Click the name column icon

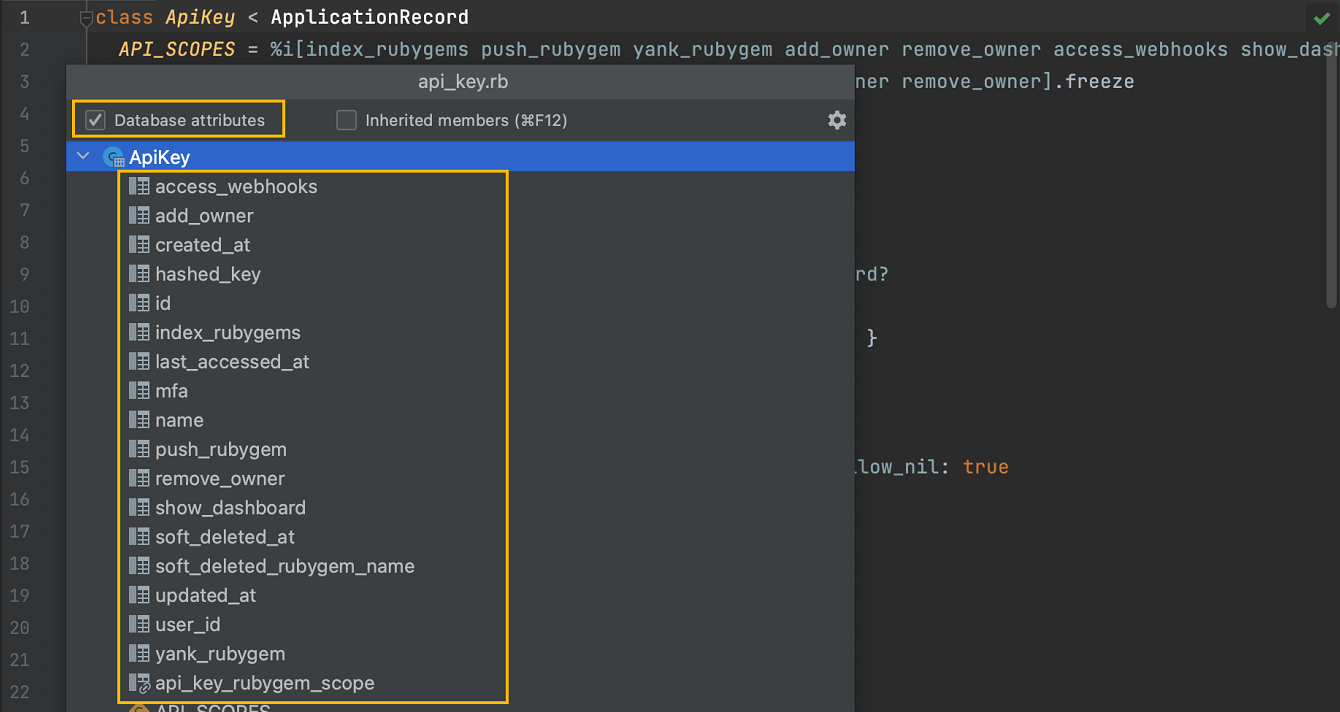[x=139, y=420]
